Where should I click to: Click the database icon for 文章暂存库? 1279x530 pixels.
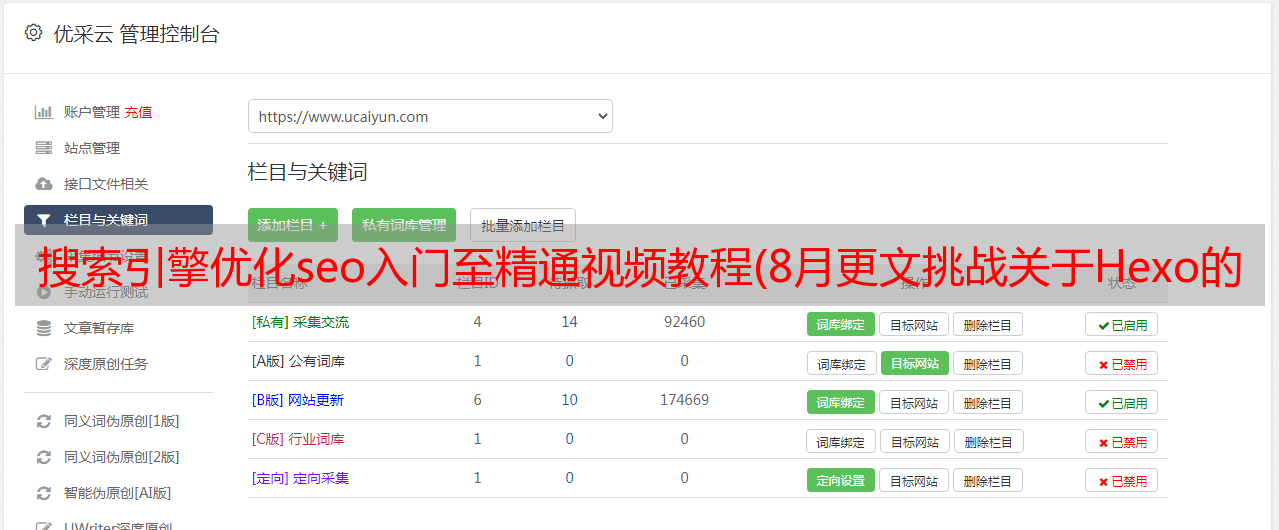(43, 328)
